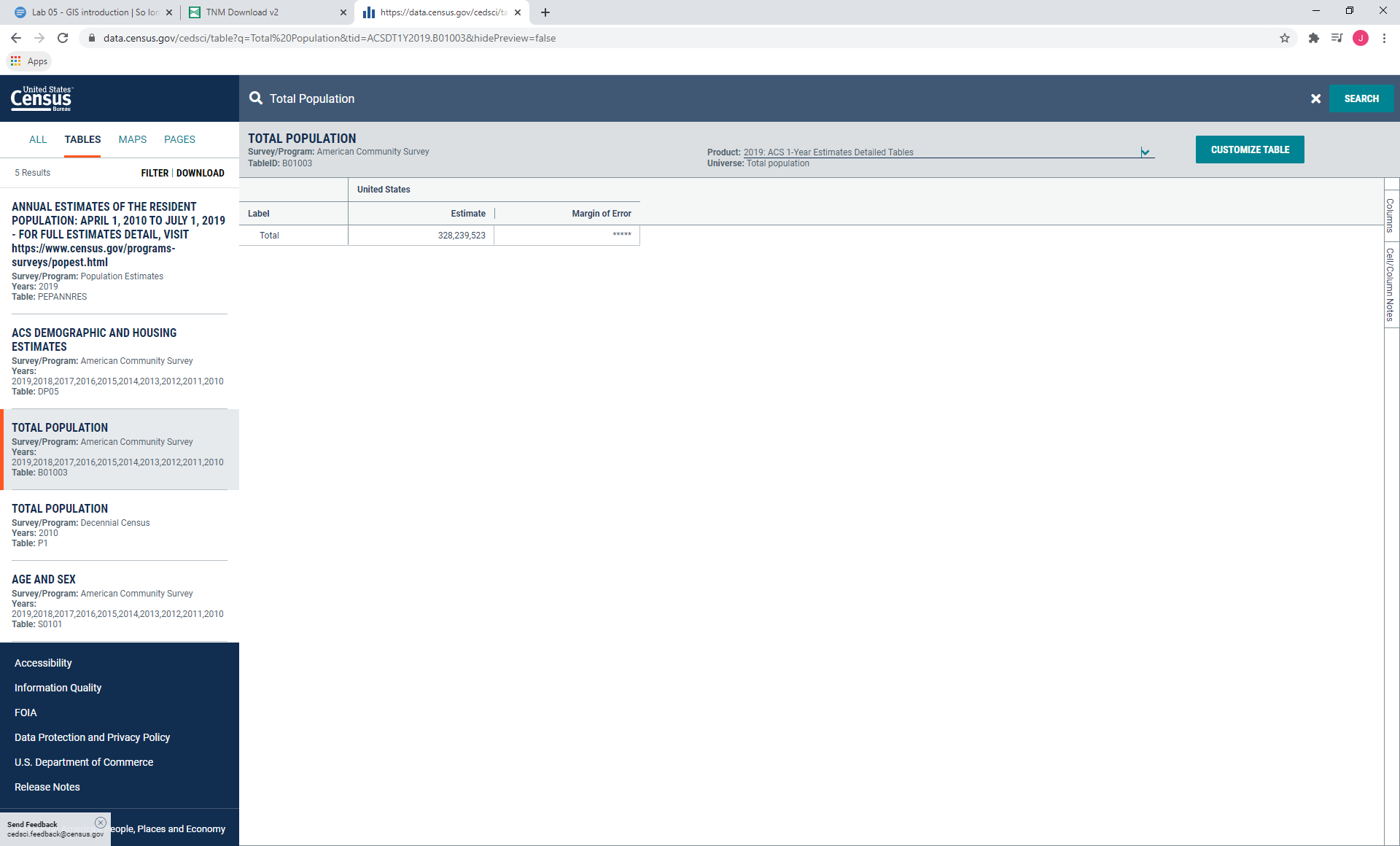1400x846 pixels.
Task: Close the data.census.gov tab
Action: [x=518, y=12]
